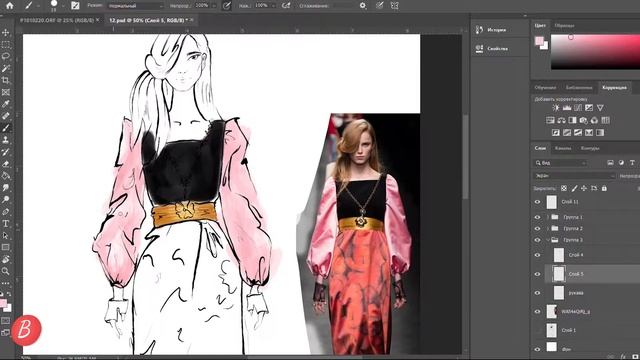Switch to Библиотеки tab
The height and width of the screenshot is (360, 640).
579,88
